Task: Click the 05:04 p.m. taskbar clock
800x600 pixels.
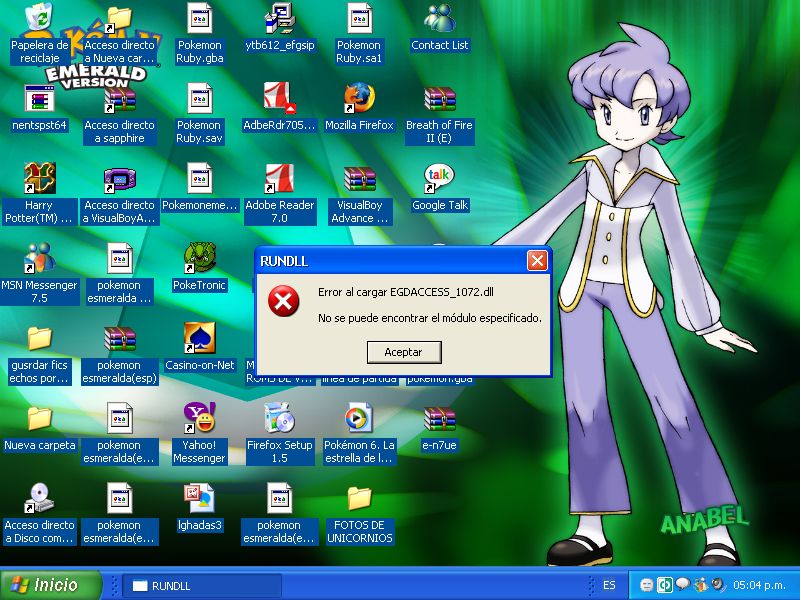Action: click(x=759, y=585)
